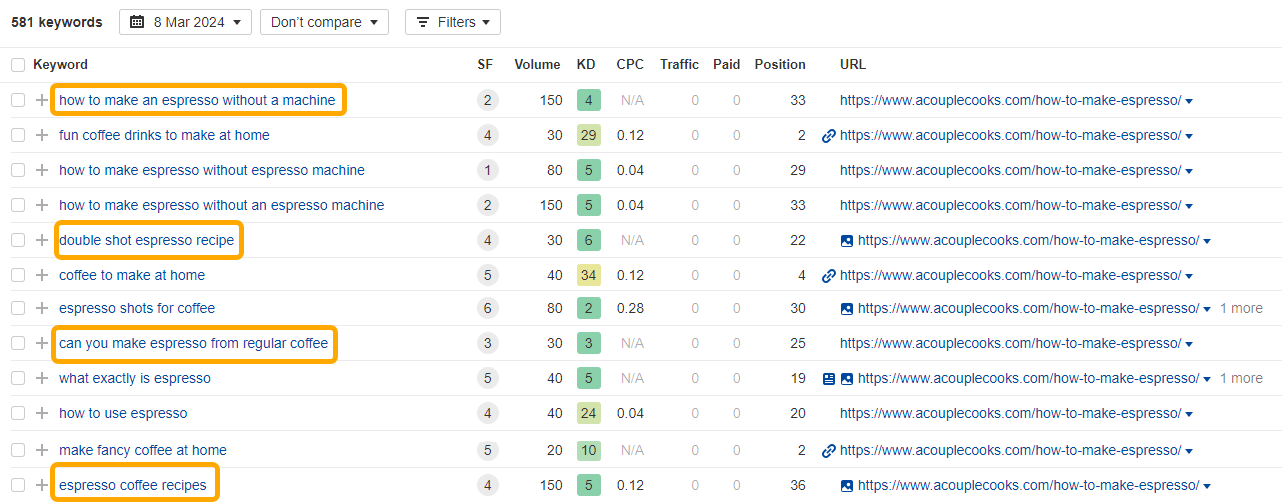
Task: Toggle the select-all checkbox in header
Action: click(x=18, y=65)
